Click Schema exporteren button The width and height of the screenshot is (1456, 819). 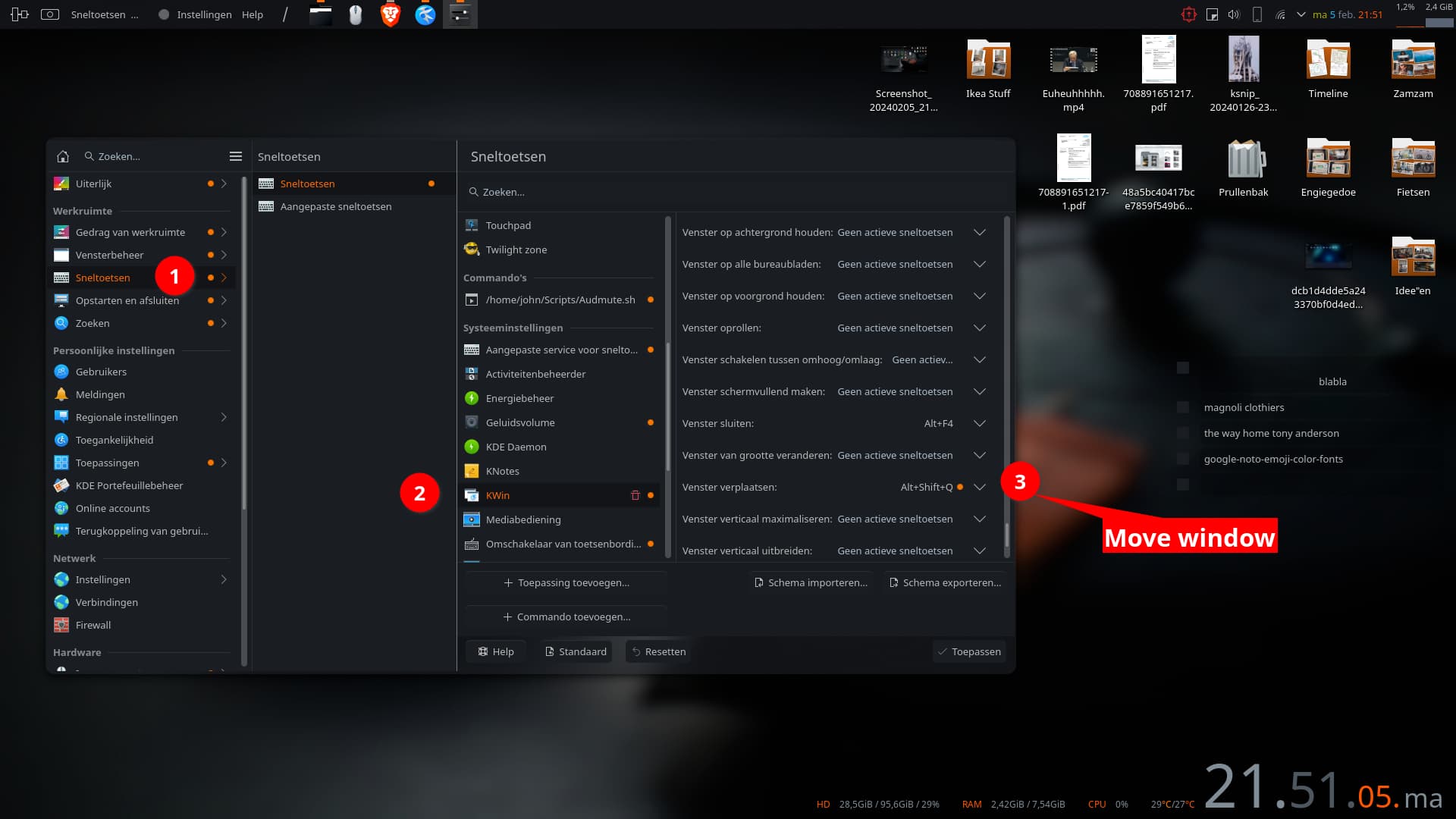coord(943,582)
